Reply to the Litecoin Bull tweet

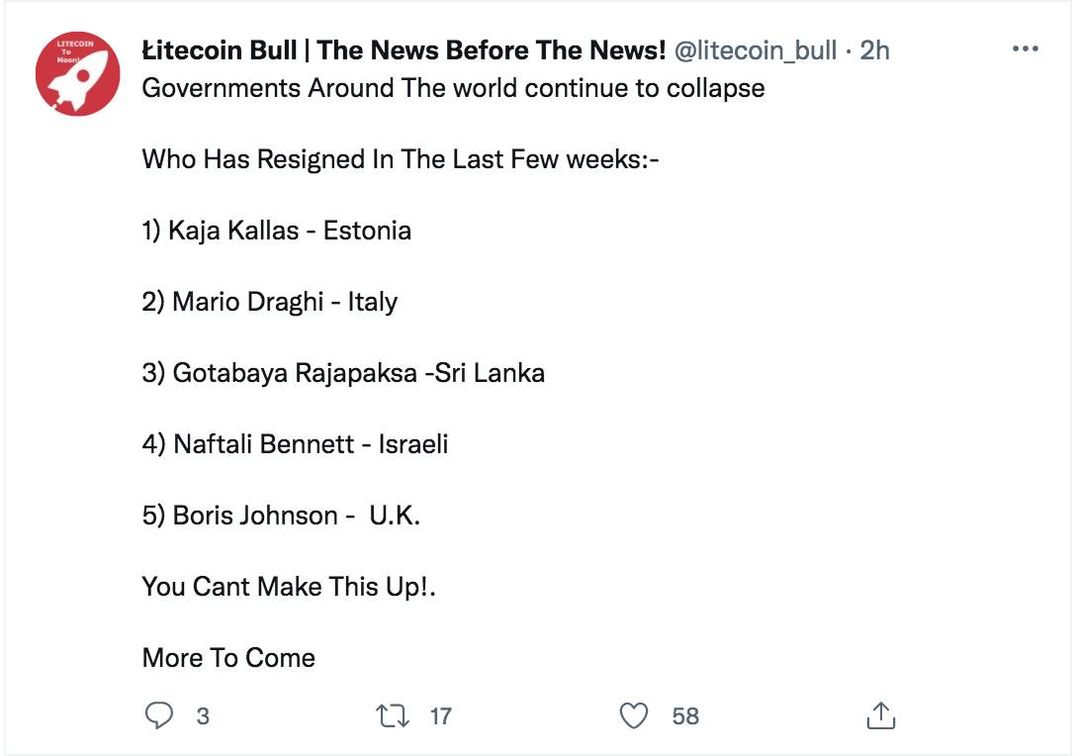click(160, 715)
